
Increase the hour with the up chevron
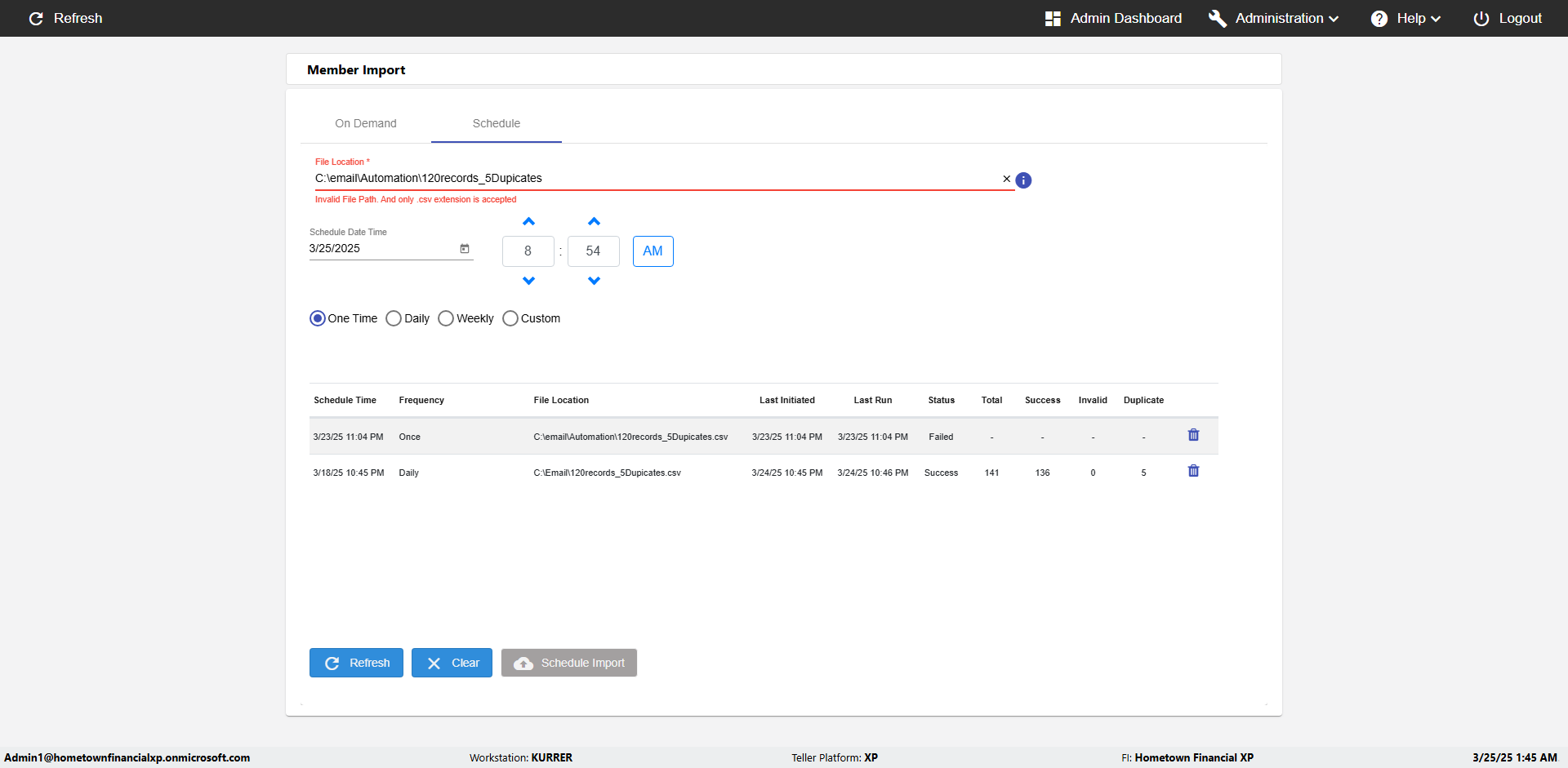pos(528,221)
